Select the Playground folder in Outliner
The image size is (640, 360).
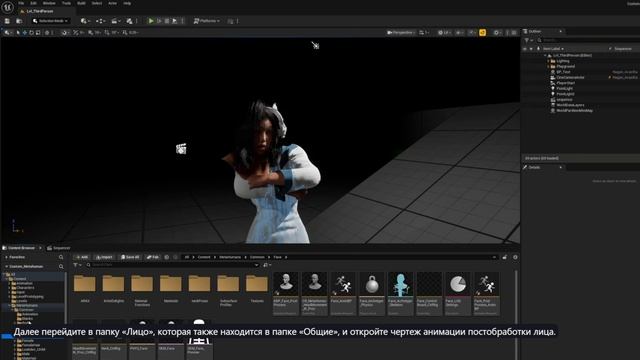(565, 66)
